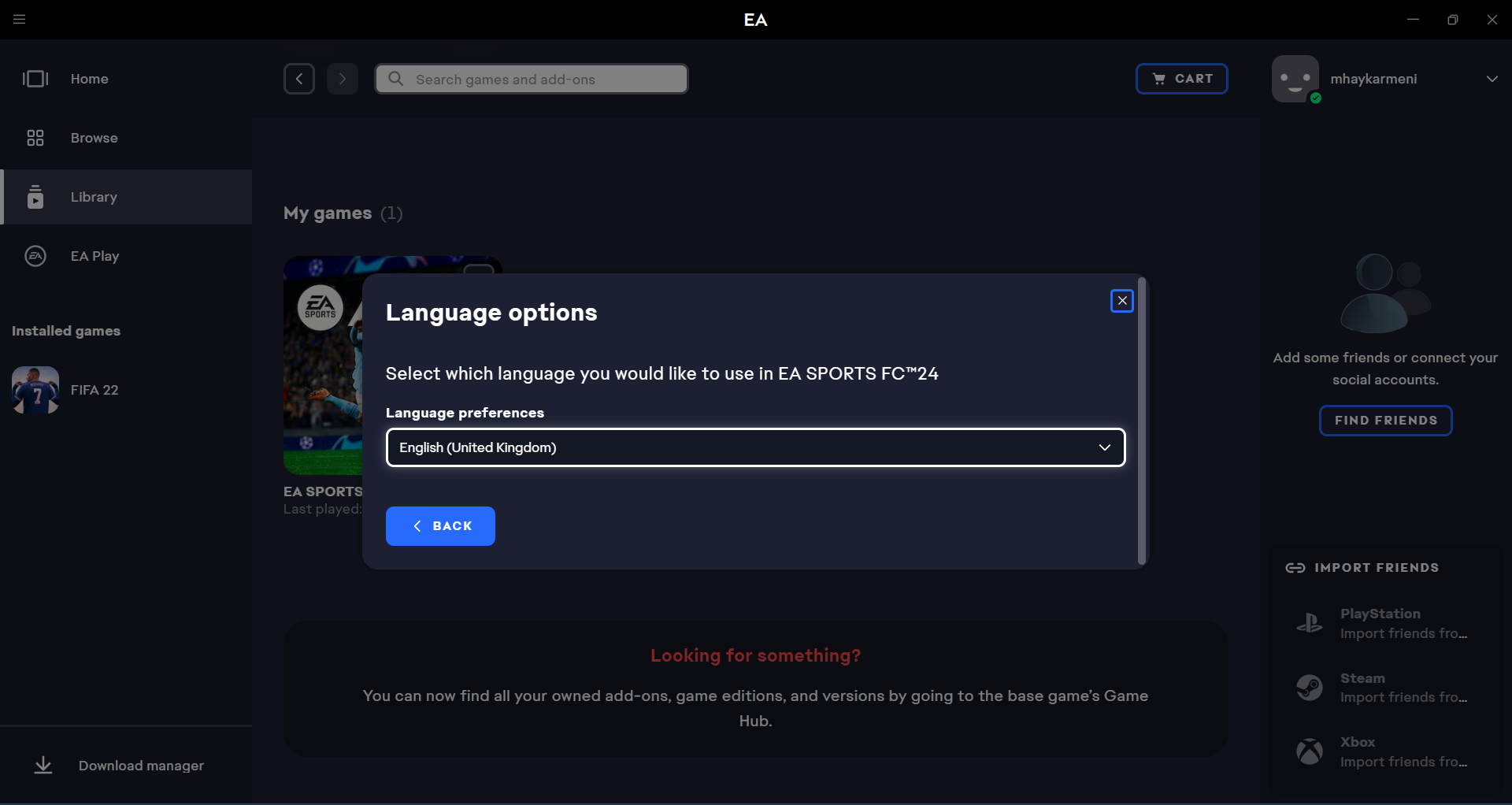Open the Home menu item
The image size is (1512, 805).
coord(126,79)
